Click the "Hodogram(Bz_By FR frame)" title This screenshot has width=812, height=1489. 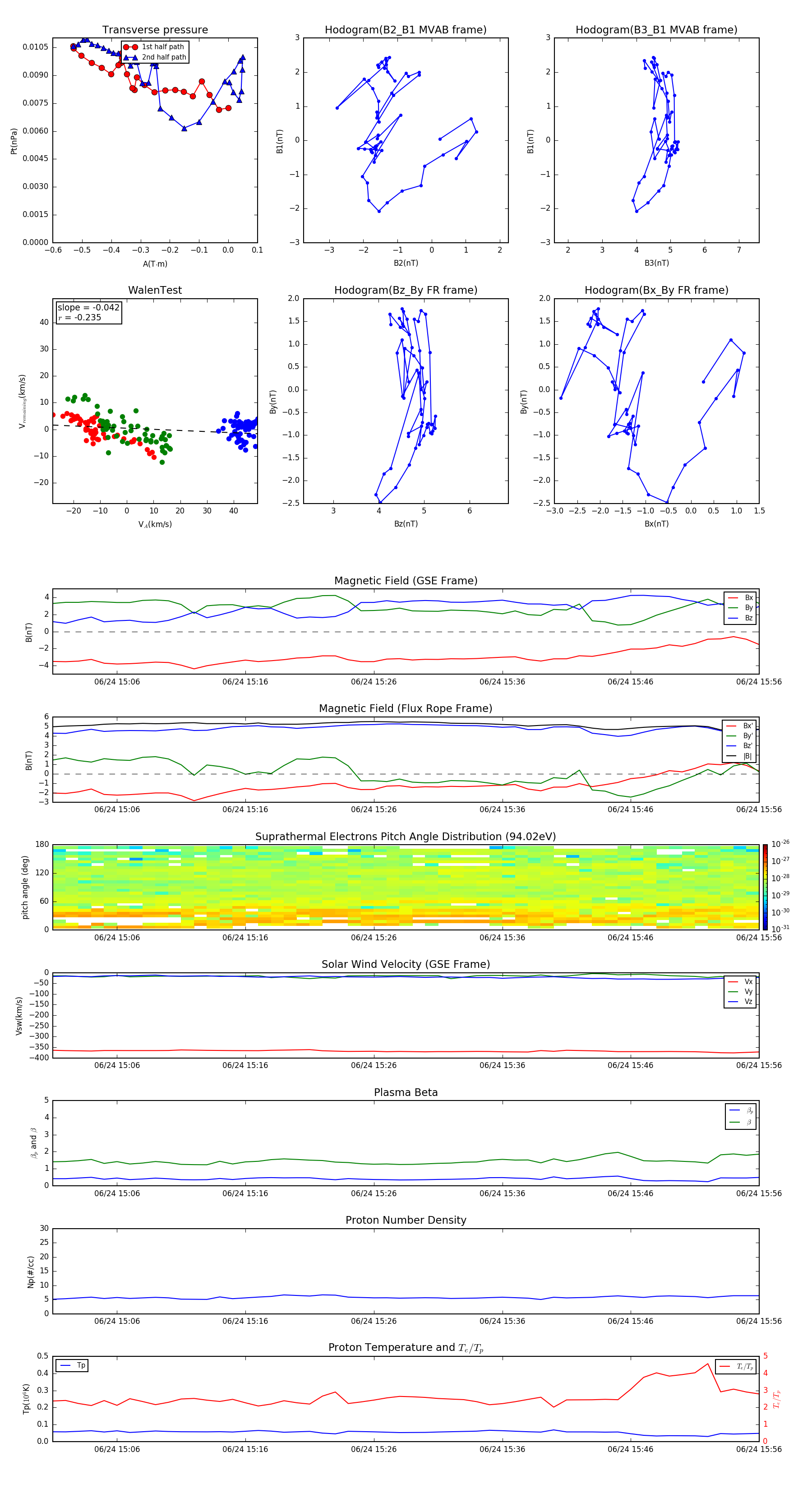pos(406,290)
